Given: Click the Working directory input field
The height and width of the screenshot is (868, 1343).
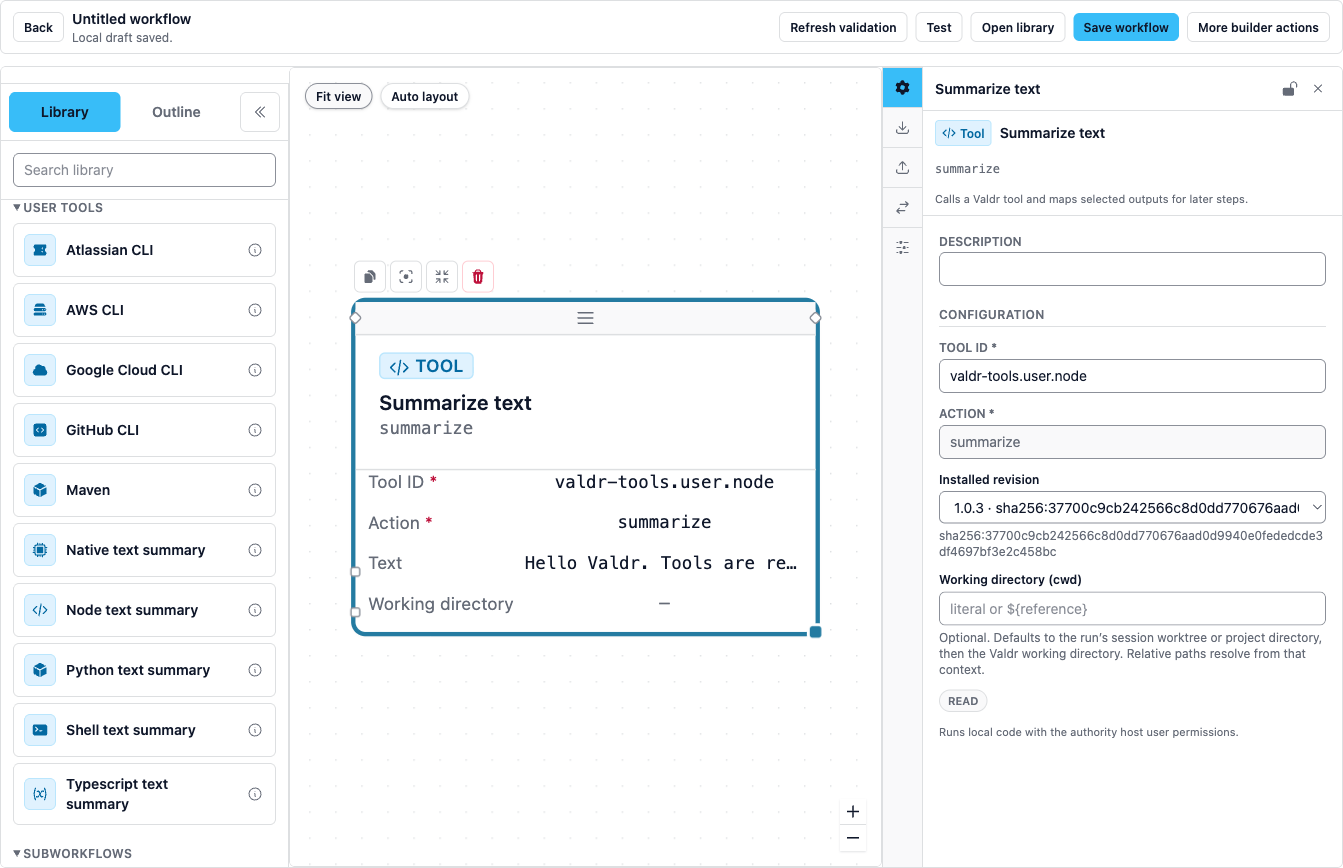Looking at the screenshot, I should tap(1132, 608).
